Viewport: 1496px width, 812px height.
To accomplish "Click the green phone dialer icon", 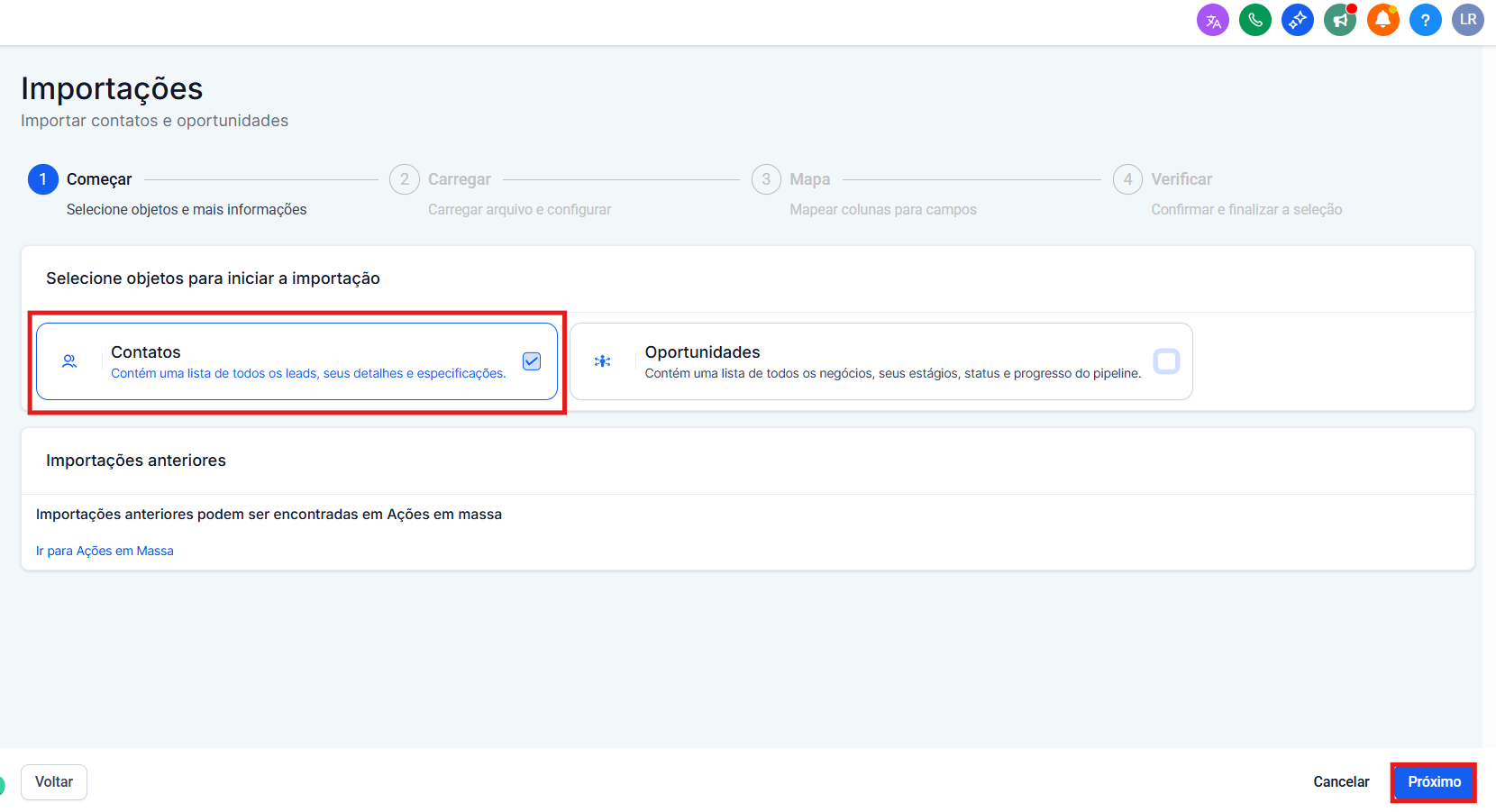I will click(x=1254, y=20).
